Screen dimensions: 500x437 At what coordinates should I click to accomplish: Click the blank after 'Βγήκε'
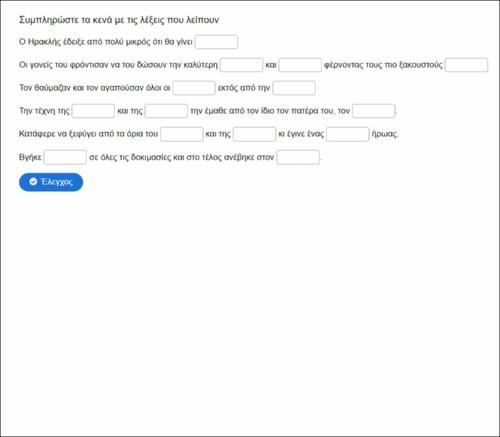pos(65,157)
